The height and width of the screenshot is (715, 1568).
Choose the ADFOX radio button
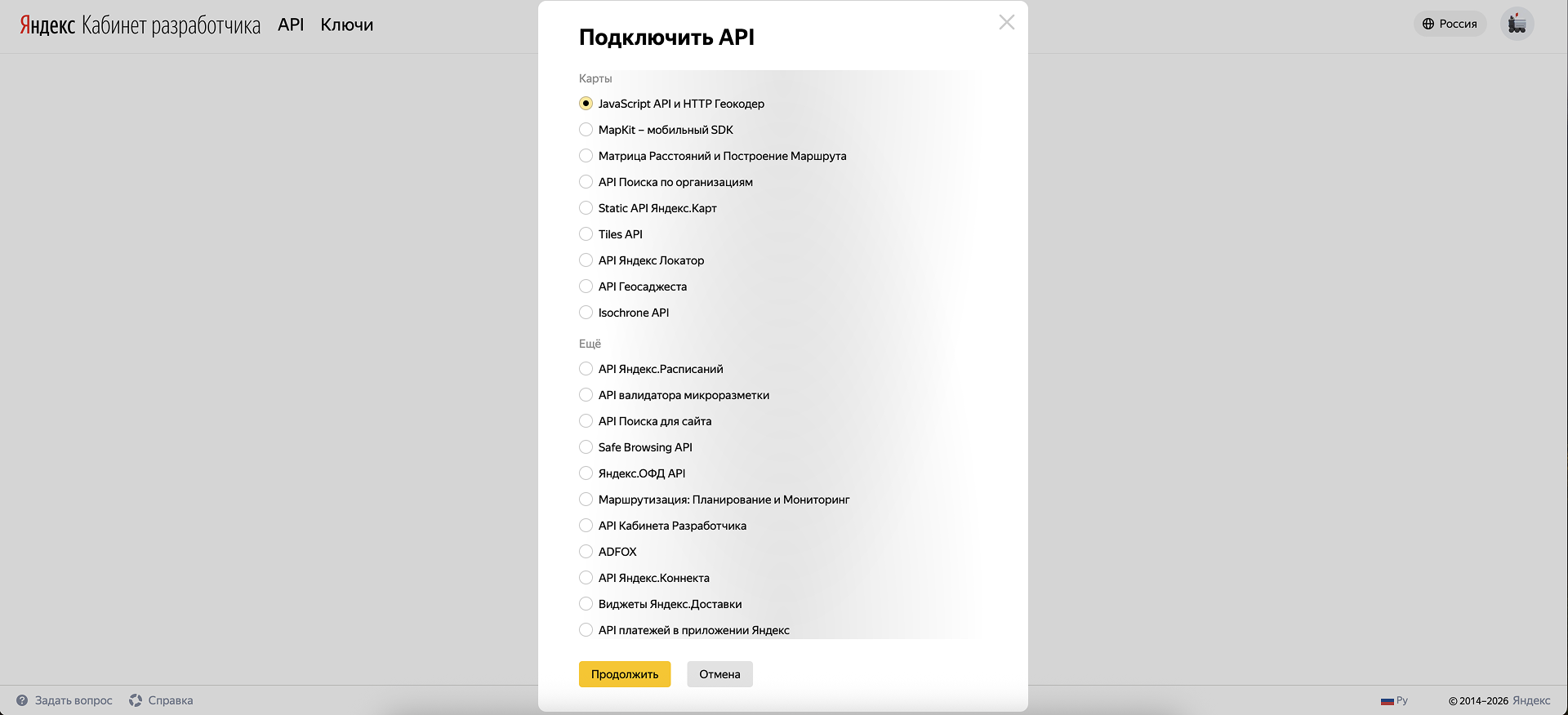586,552
